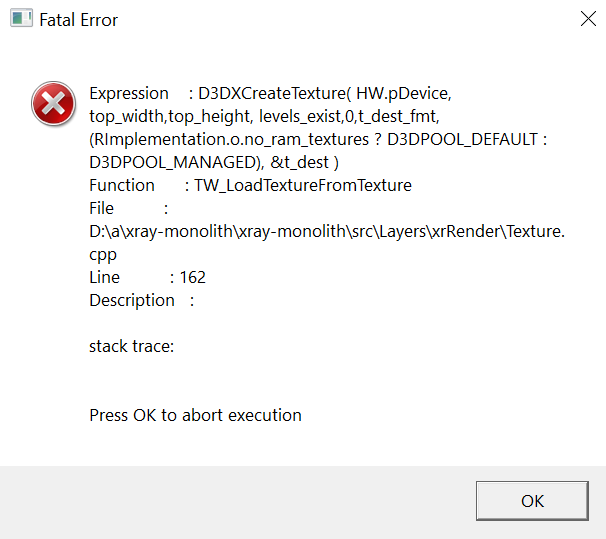The height and width of the screenshot is (539, 606).
Task: Click the "Description" label
Action: (x=132, y=300)
